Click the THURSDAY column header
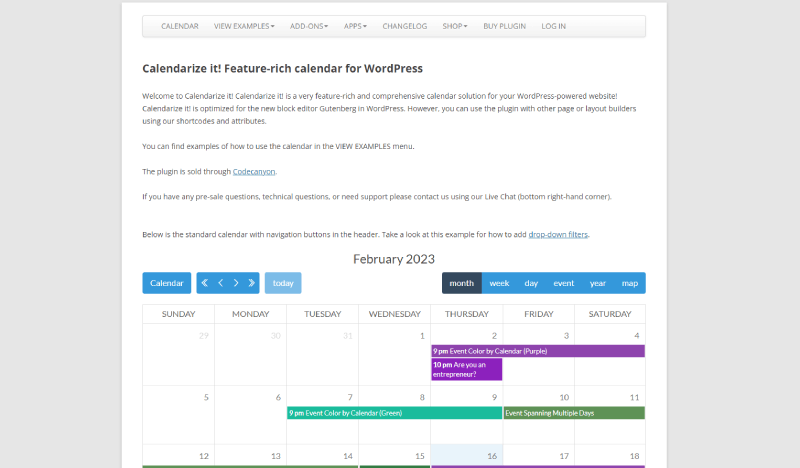The height and width of the screenshot is (468, 800). coord(467,314)
